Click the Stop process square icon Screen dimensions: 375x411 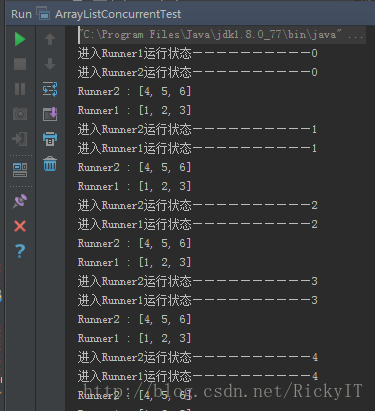(x=20, y=64)
